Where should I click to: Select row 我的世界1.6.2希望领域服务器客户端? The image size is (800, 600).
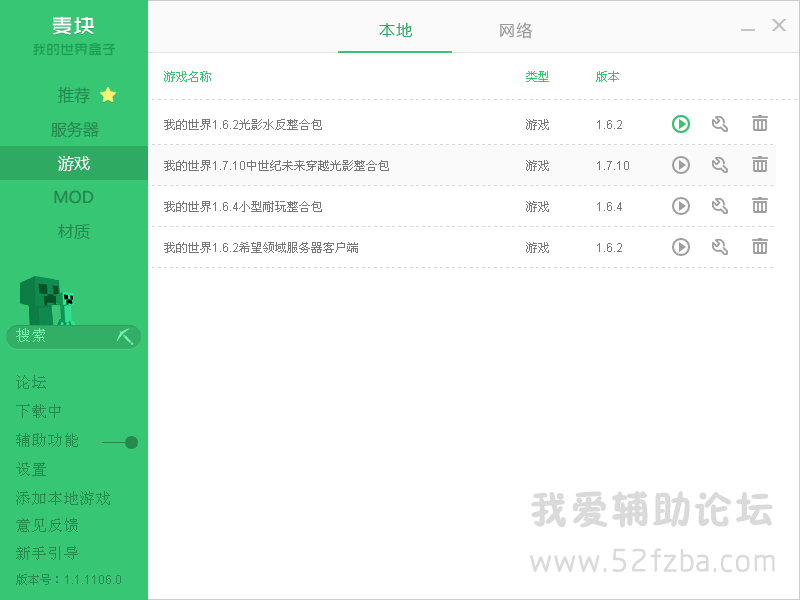(x=461, y=247)
